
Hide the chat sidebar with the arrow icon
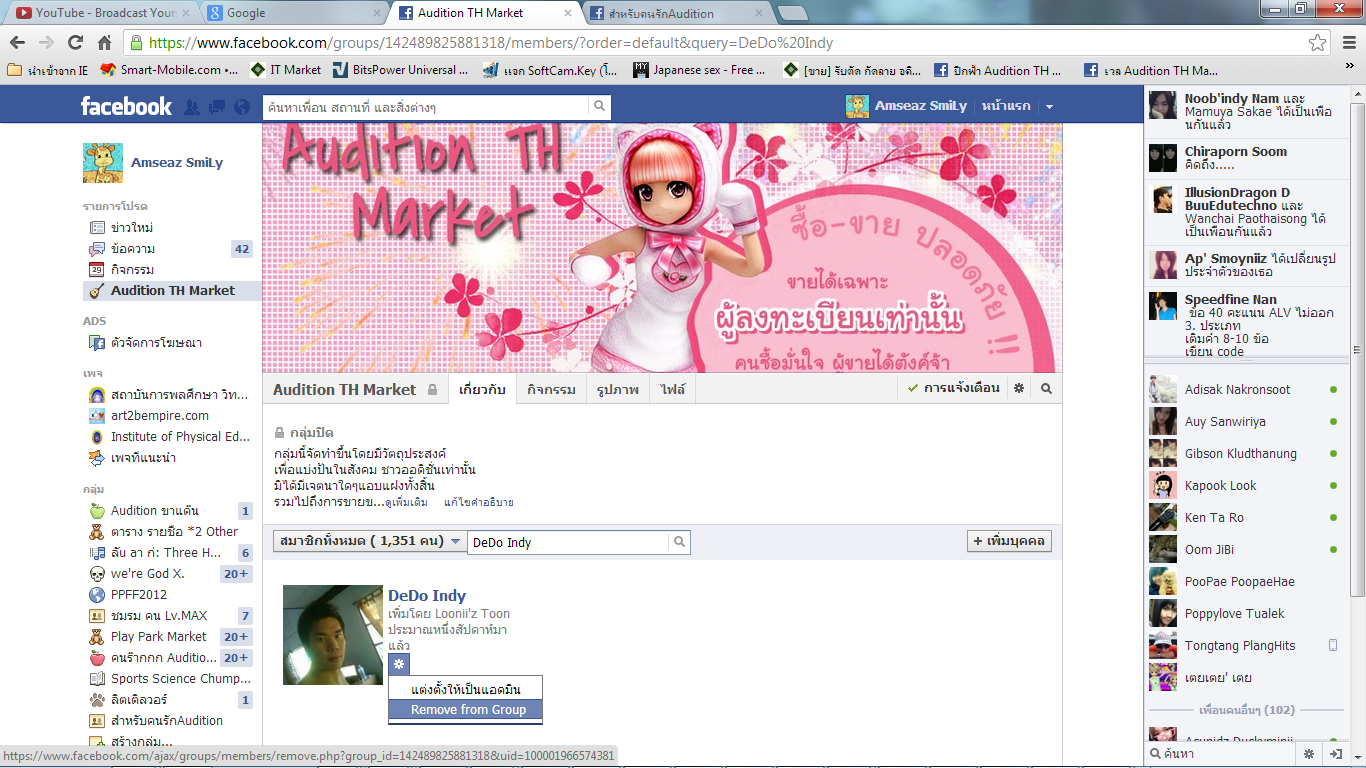click(1334, 753)
